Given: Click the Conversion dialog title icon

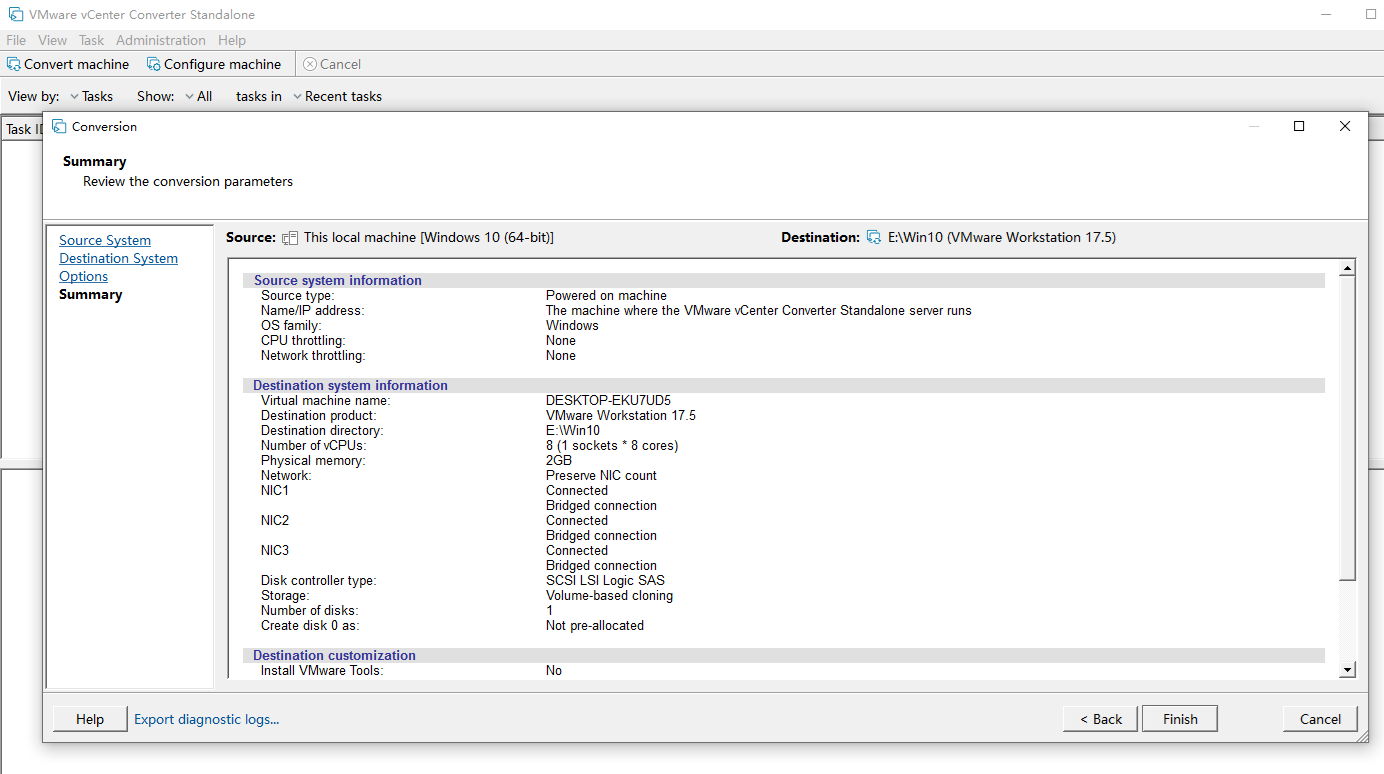Looking at the screenshot, I should click(x=59, y=127).
